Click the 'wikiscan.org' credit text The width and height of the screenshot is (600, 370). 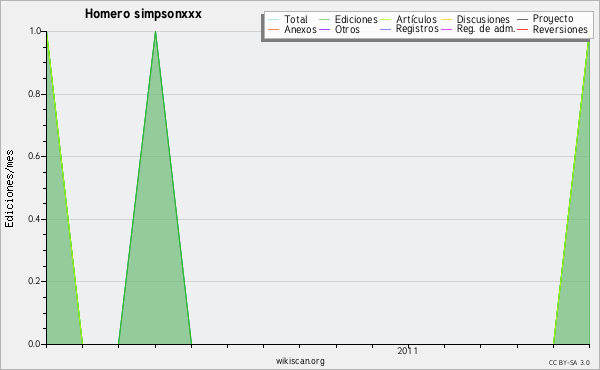300,361
